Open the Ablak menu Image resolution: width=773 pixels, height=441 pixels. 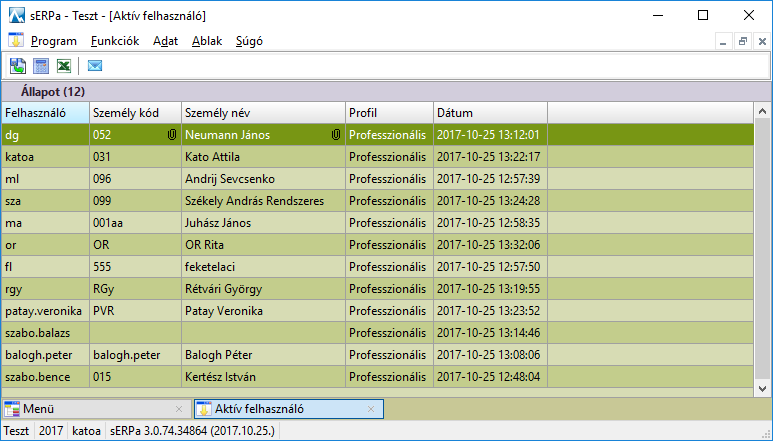coord(207,41)
